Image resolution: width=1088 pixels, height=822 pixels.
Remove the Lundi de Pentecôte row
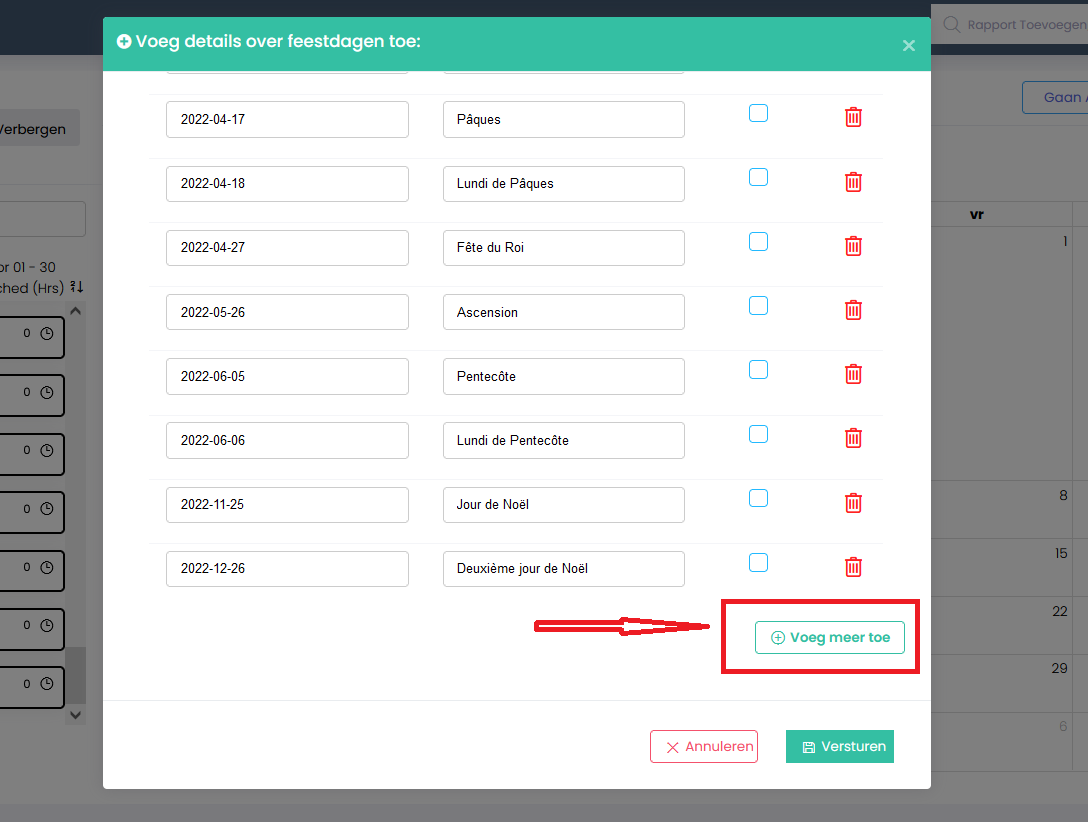click(x=853, y=438)
